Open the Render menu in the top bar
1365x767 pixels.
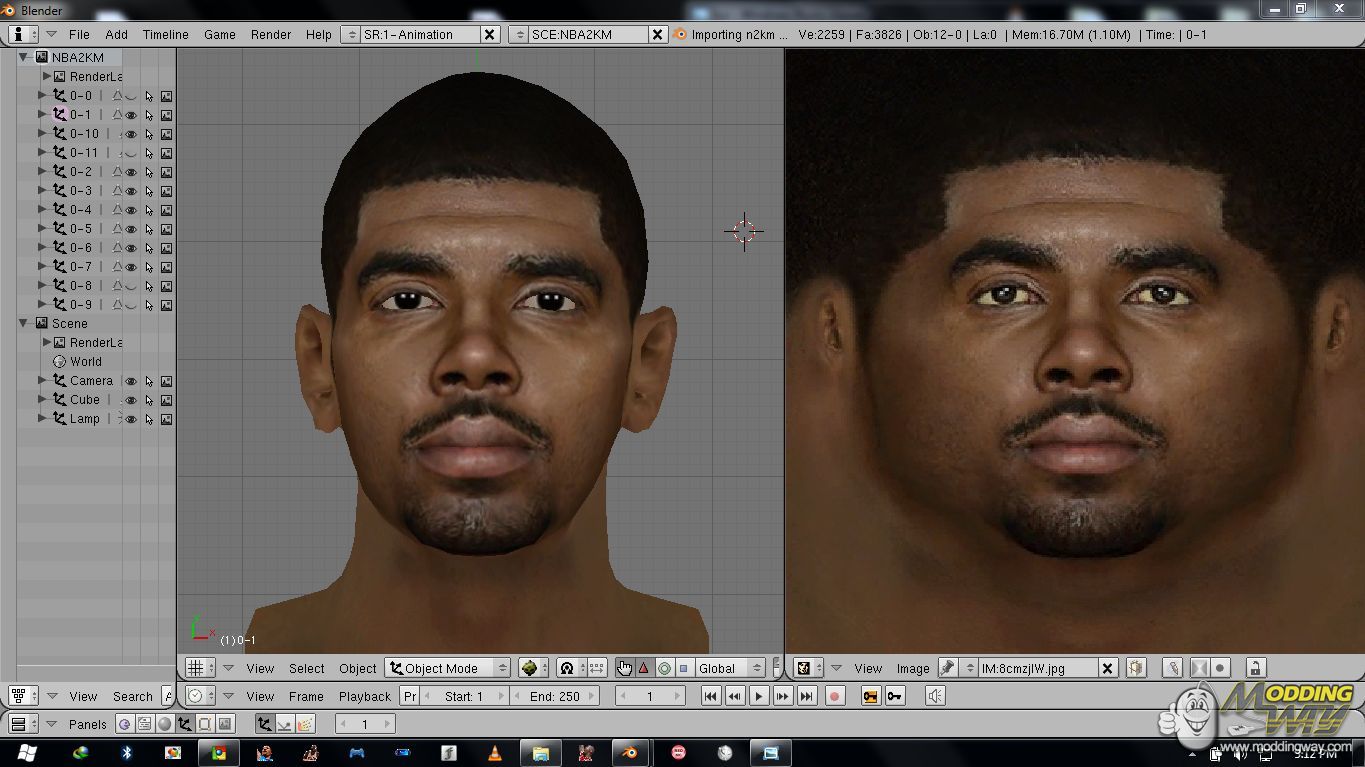click(270, 34)
